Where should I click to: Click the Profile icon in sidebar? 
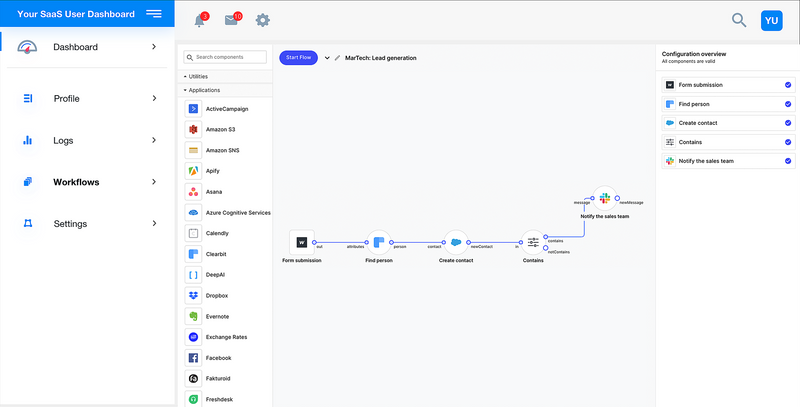[x=28, y=98]
